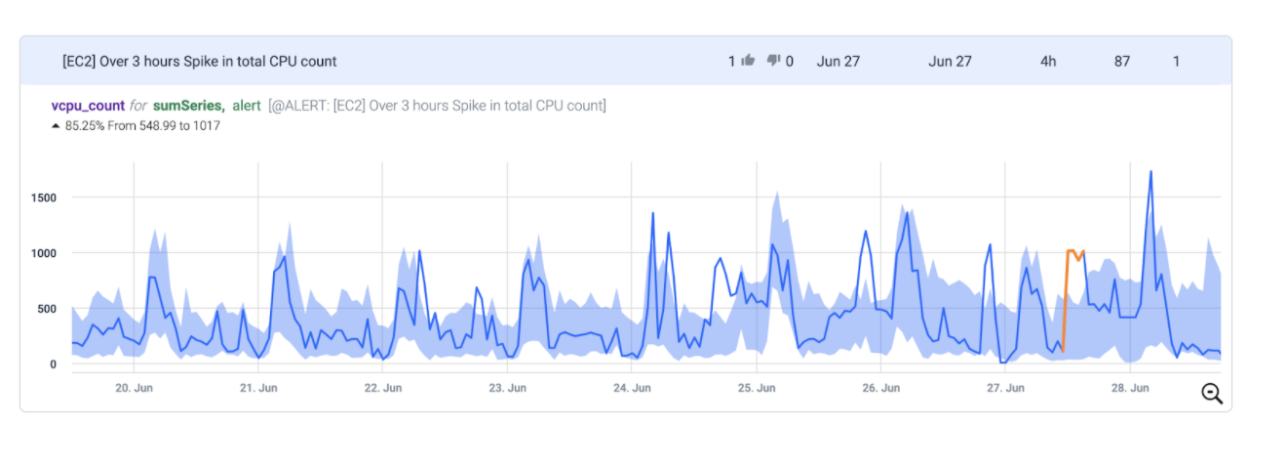Screen dimensions: 1262x462
Task: Click the tallest spike after 28. Jun
Action: [1151, 173]
